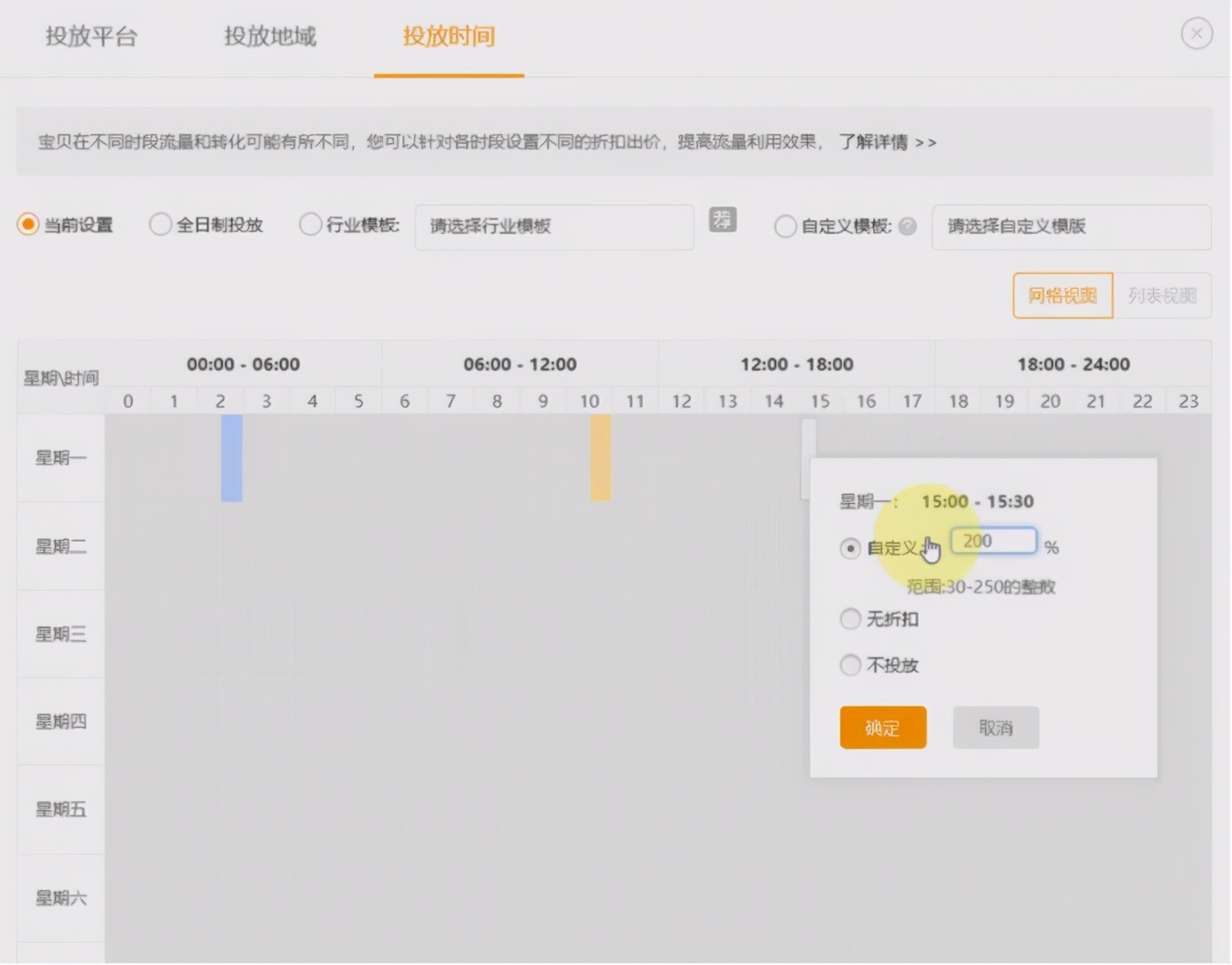Click the 确定 confirm button

883,727
